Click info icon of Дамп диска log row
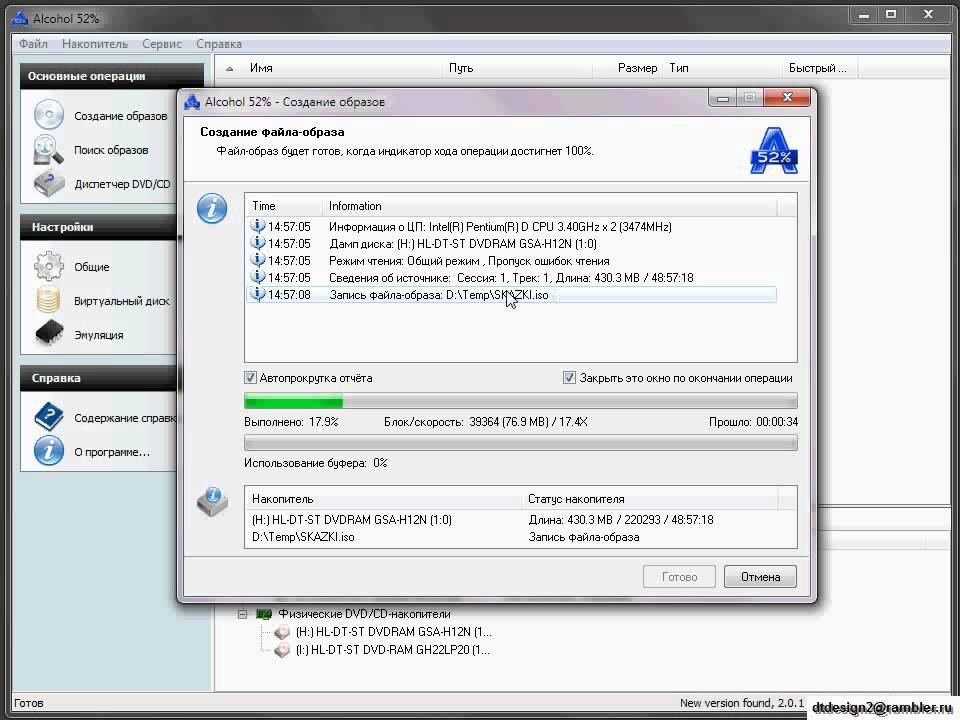This screenshot has width=960, height=720. tap(258, 243)
